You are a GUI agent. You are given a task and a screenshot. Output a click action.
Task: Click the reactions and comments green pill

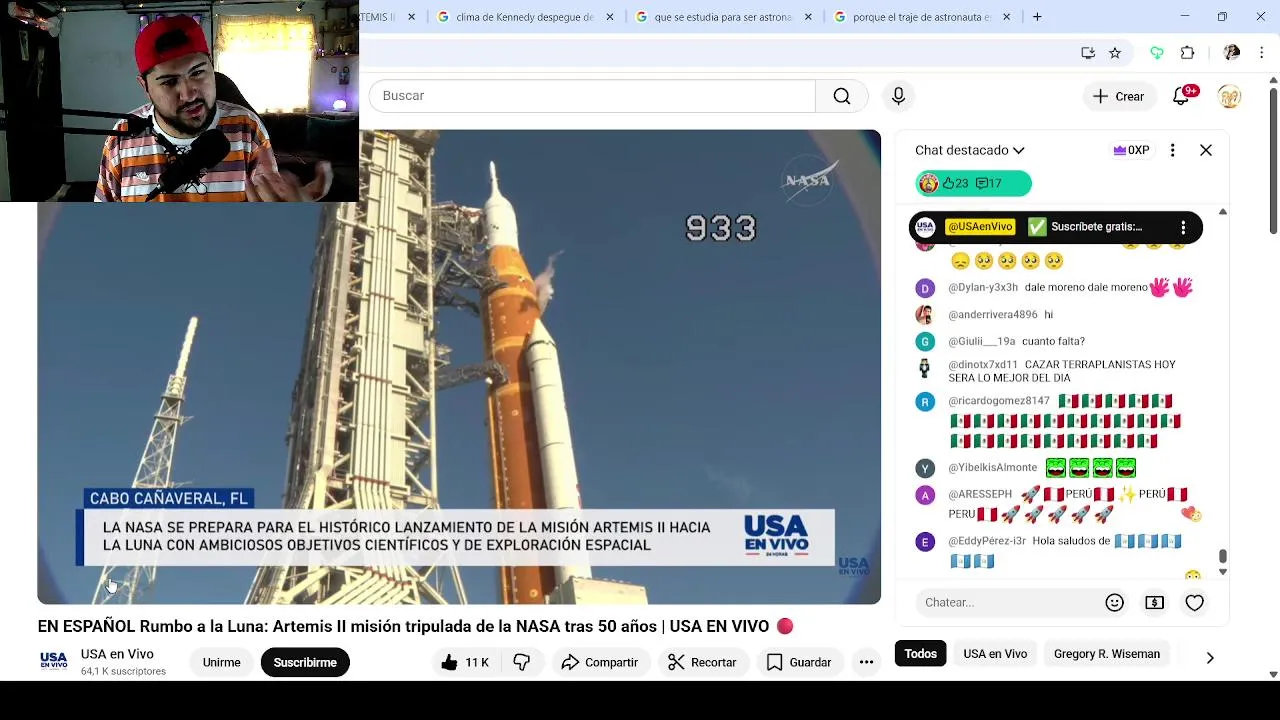click(973, 183)
